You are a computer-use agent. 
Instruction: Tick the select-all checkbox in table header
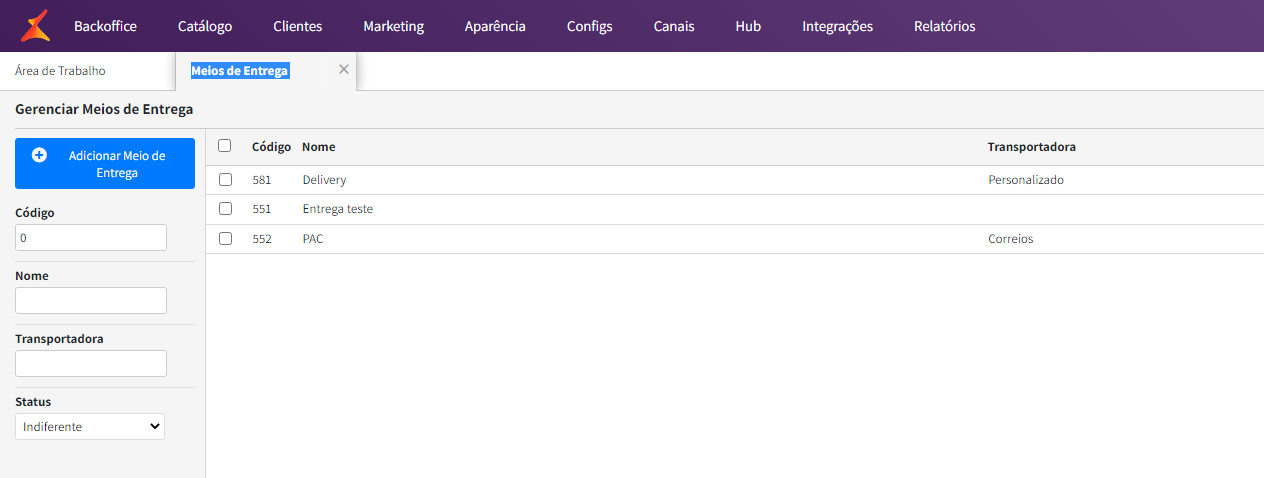pos(225,146)
